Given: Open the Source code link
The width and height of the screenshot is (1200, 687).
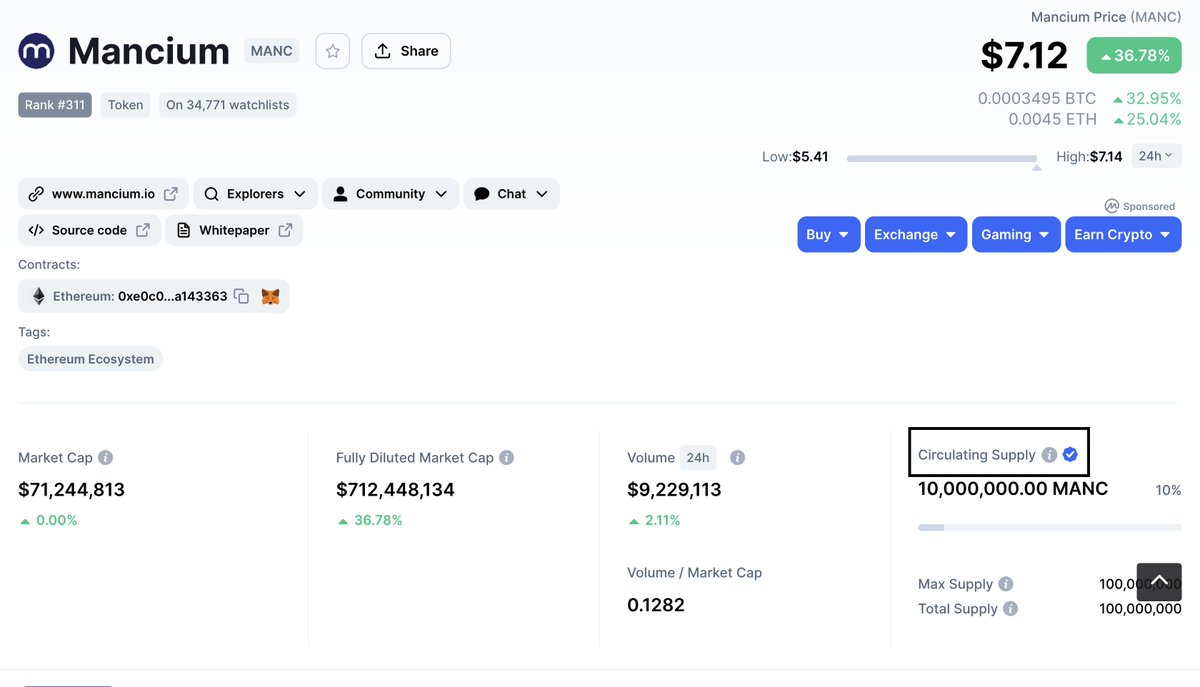Looking at the screenshot, I should (x=89, y=230).
